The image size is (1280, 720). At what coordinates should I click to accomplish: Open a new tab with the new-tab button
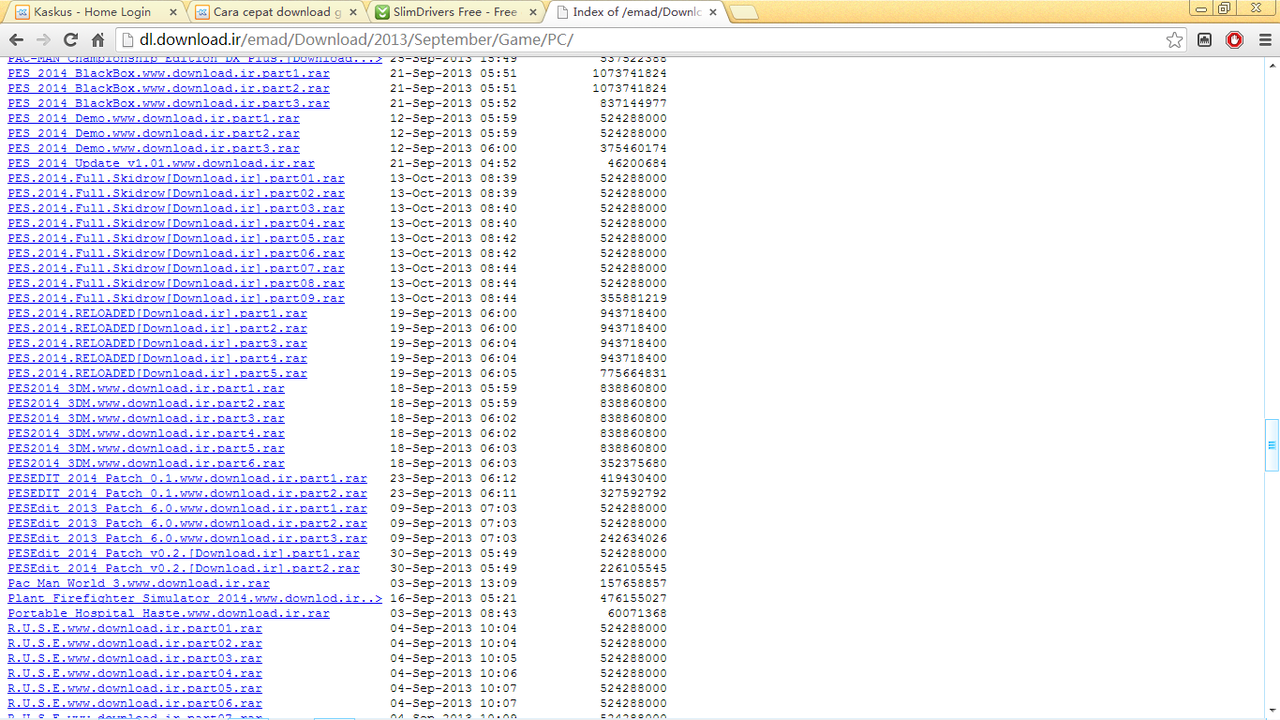[x=744, y=12]
